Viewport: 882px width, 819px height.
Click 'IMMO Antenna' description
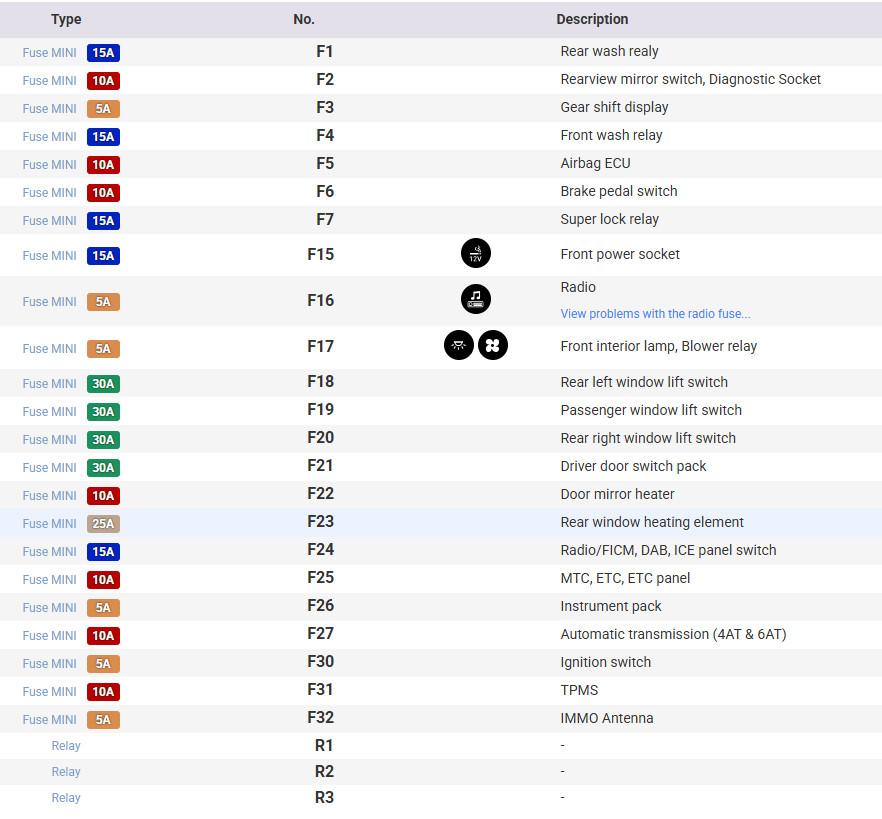point(607,718)
